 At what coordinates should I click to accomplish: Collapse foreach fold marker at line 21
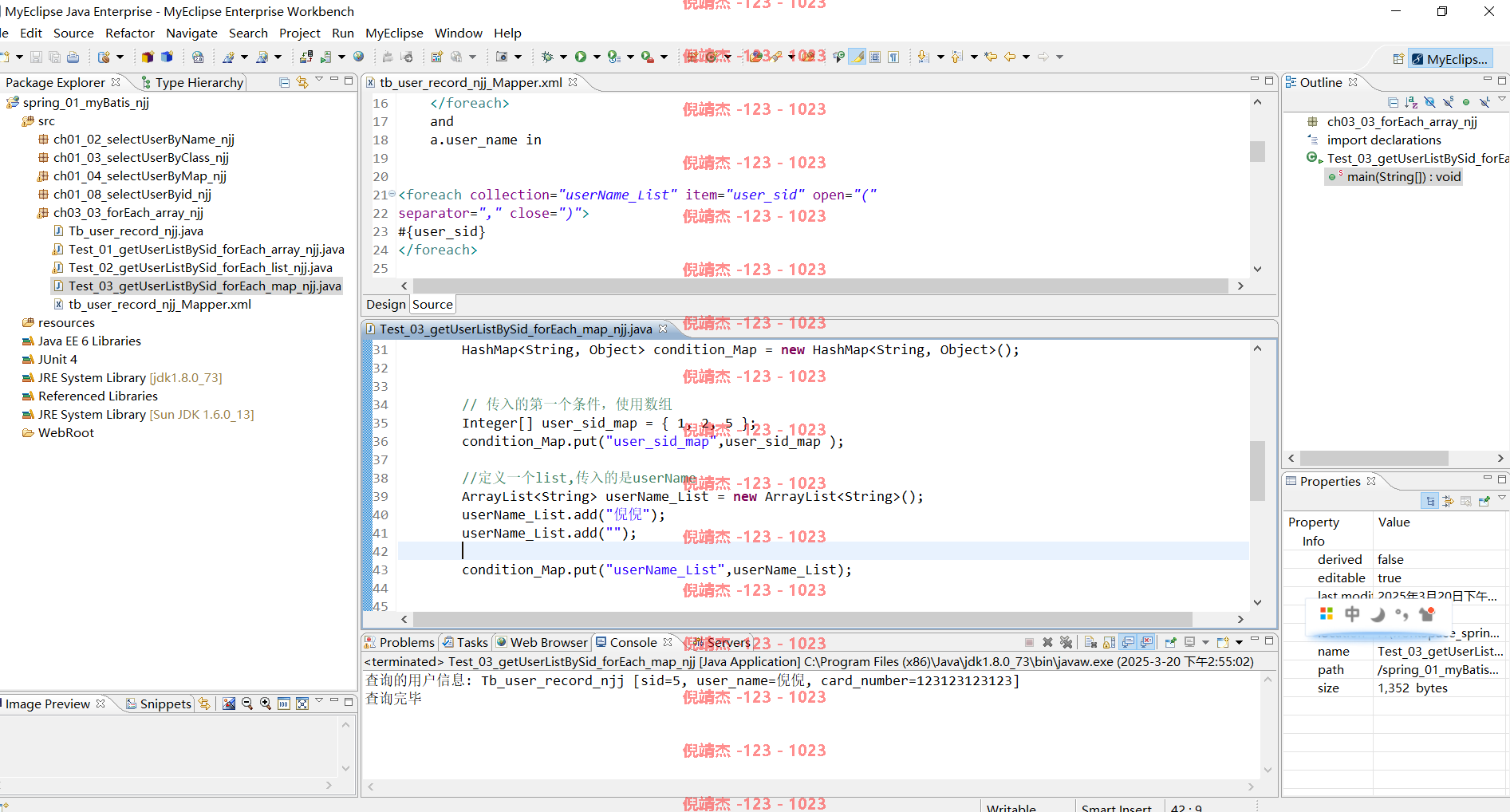pyautogui.click(x=392, y=195)
